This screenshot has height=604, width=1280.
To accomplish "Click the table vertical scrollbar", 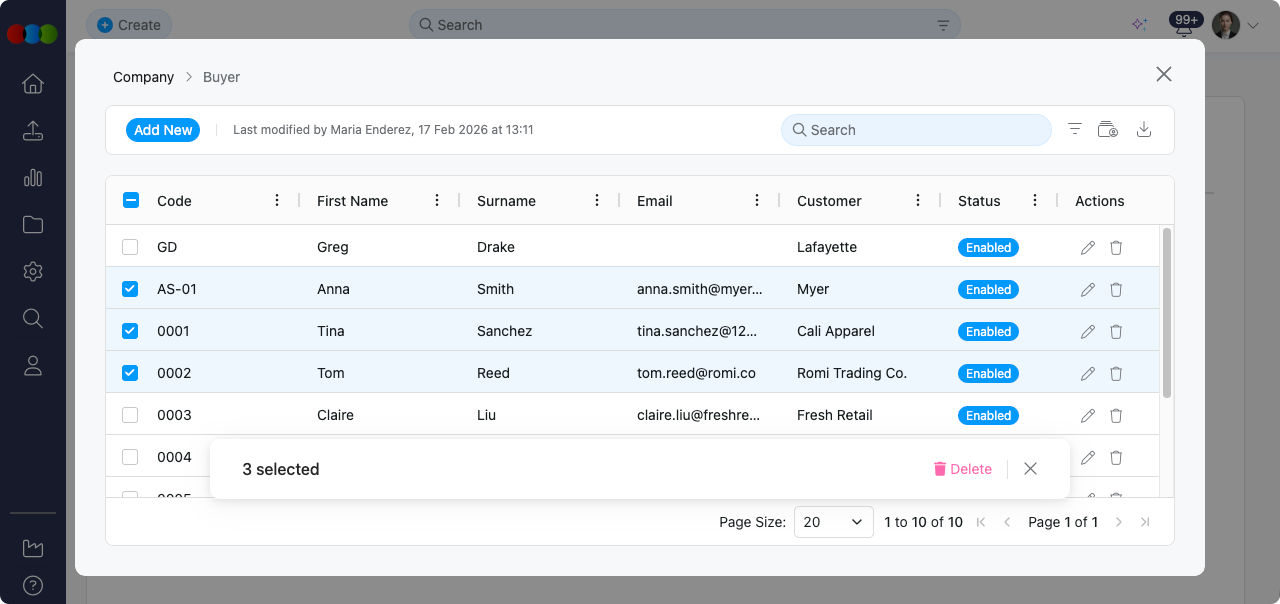I will coord(1166,312).
